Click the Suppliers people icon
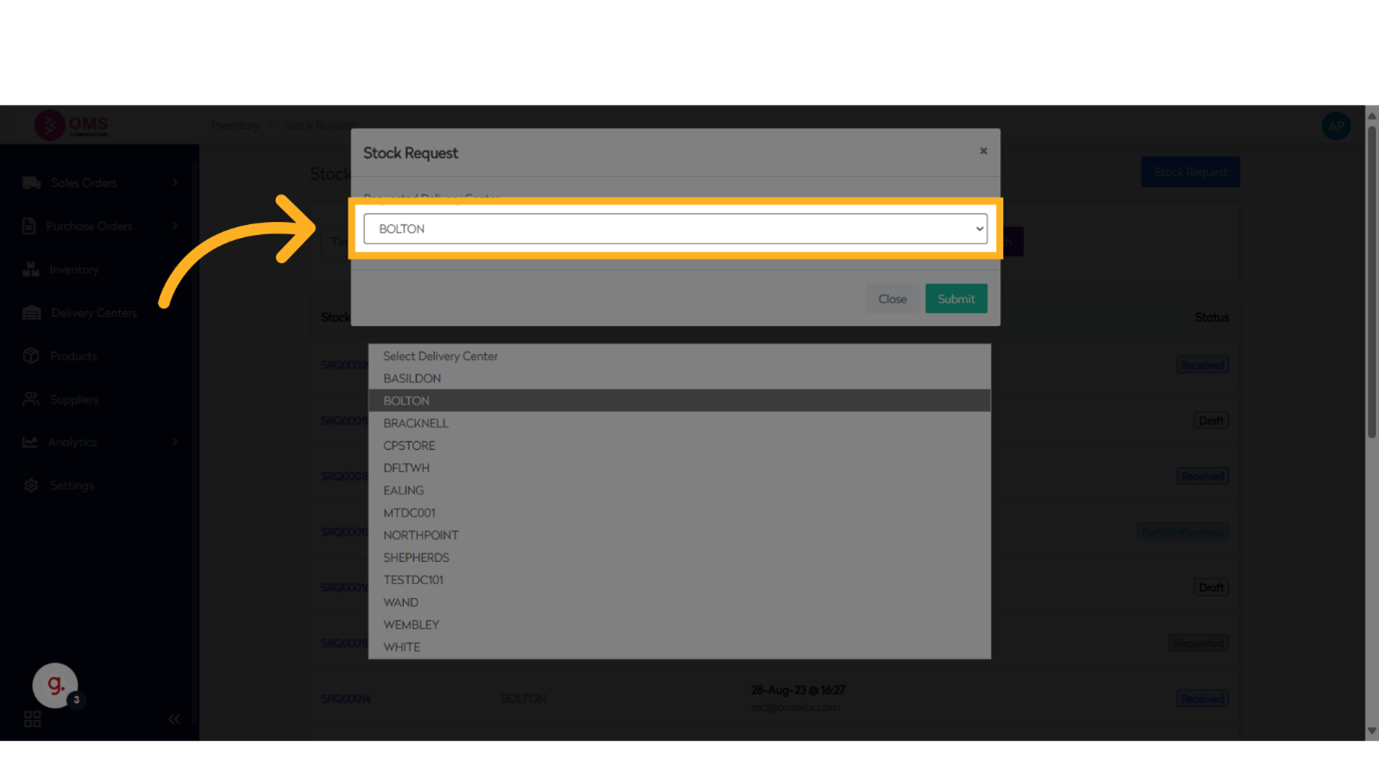1379x776 pixels. [31, 399]
